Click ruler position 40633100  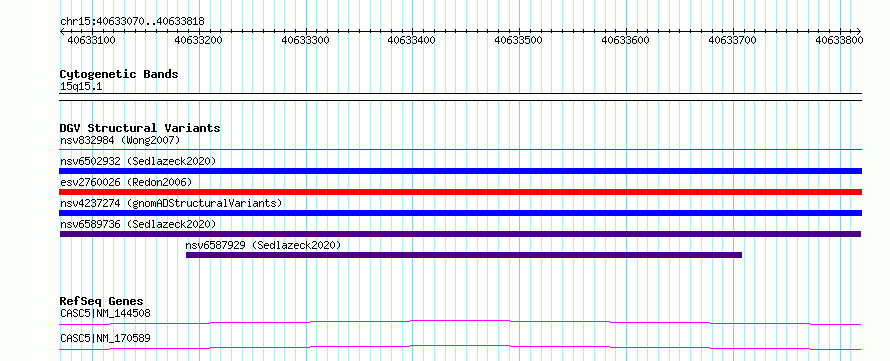[91, 40]
